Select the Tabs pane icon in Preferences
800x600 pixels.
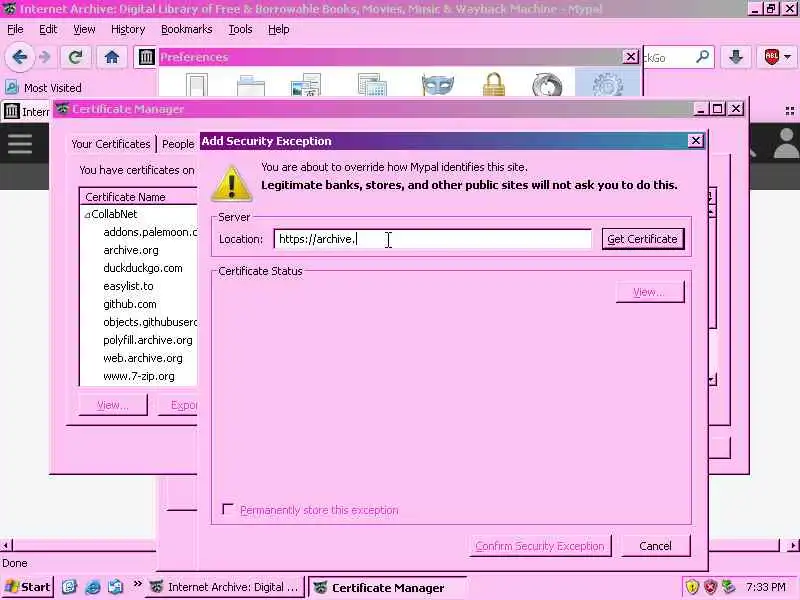(x=251, y=85)
